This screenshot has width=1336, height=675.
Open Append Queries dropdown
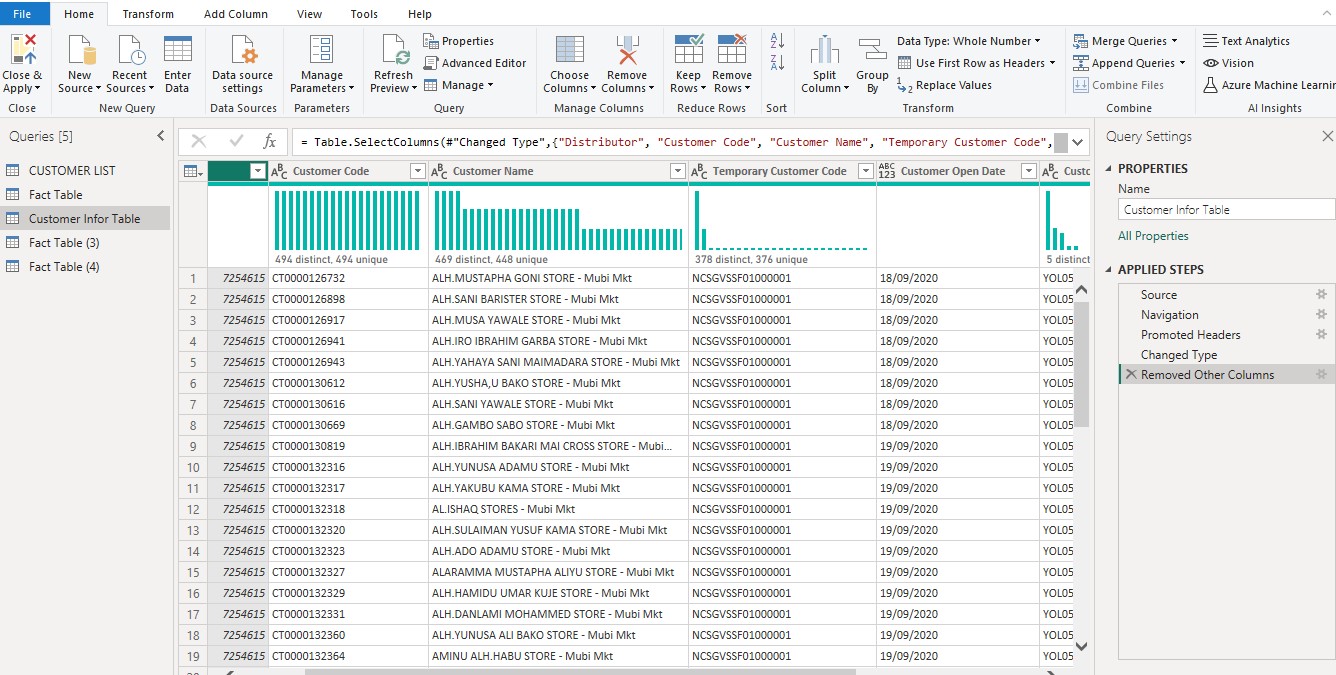click(x=1129, y=63)
